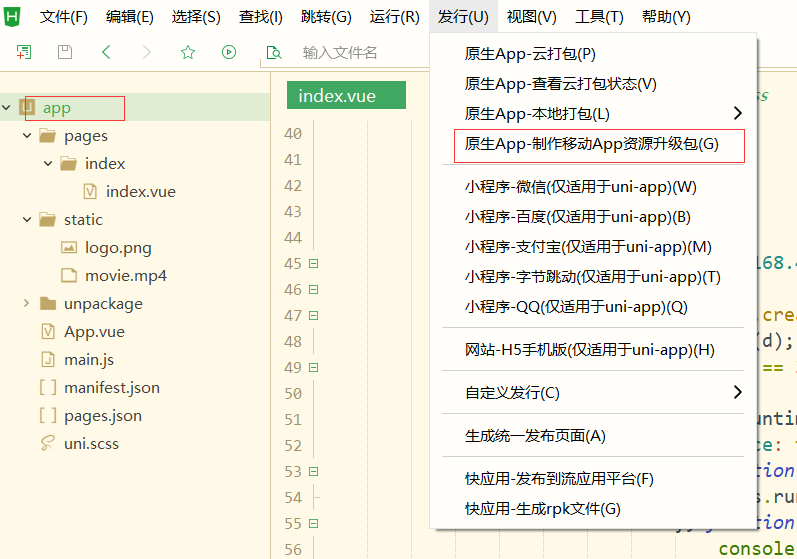Create a new file with toolbar icon
This screenshot has height=559, width=797.
click(x=23, y=52)
